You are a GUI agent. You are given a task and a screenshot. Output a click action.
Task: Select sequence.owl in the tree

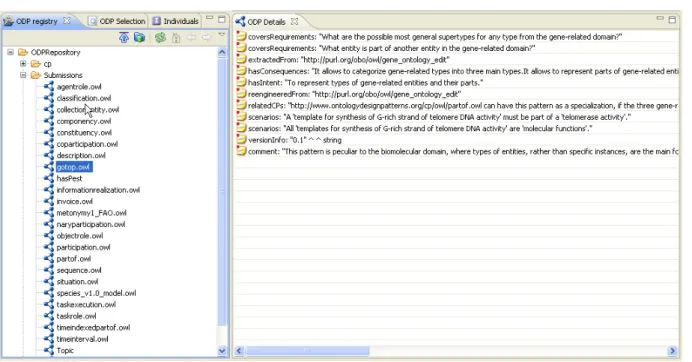pyautogui.click(x=79, y=270)
